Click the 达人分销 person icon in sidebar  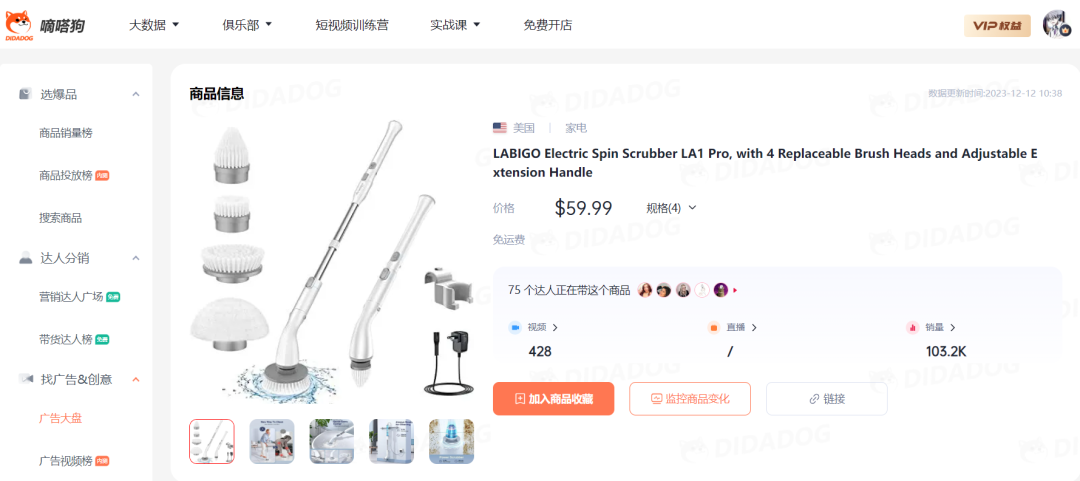(25, 258)
